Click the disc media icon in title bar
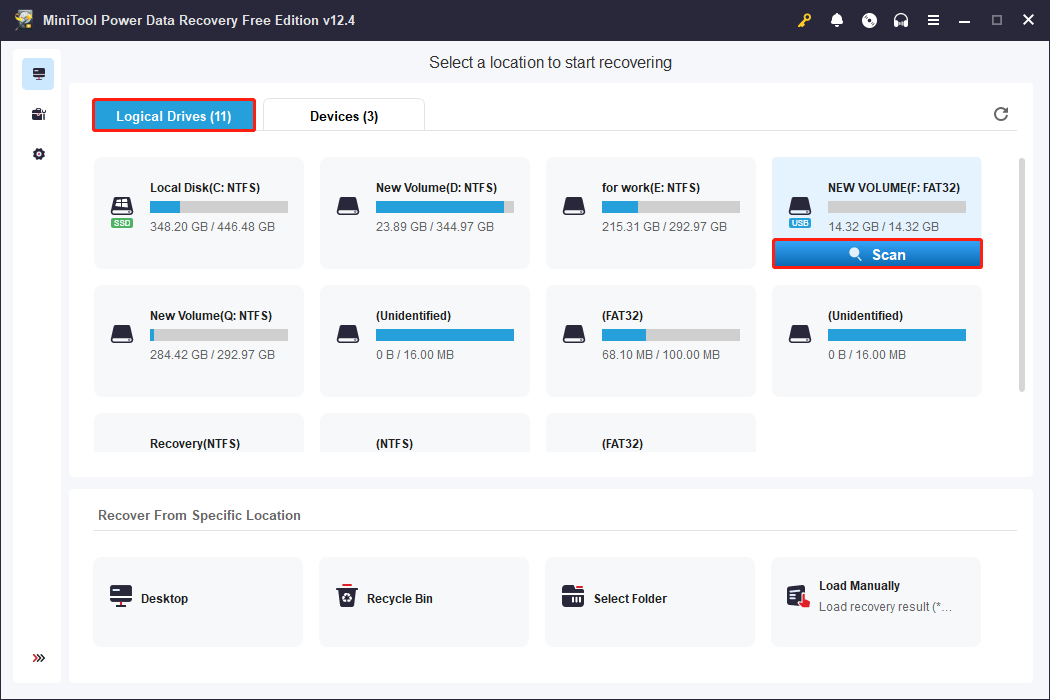 click(869, 20)
